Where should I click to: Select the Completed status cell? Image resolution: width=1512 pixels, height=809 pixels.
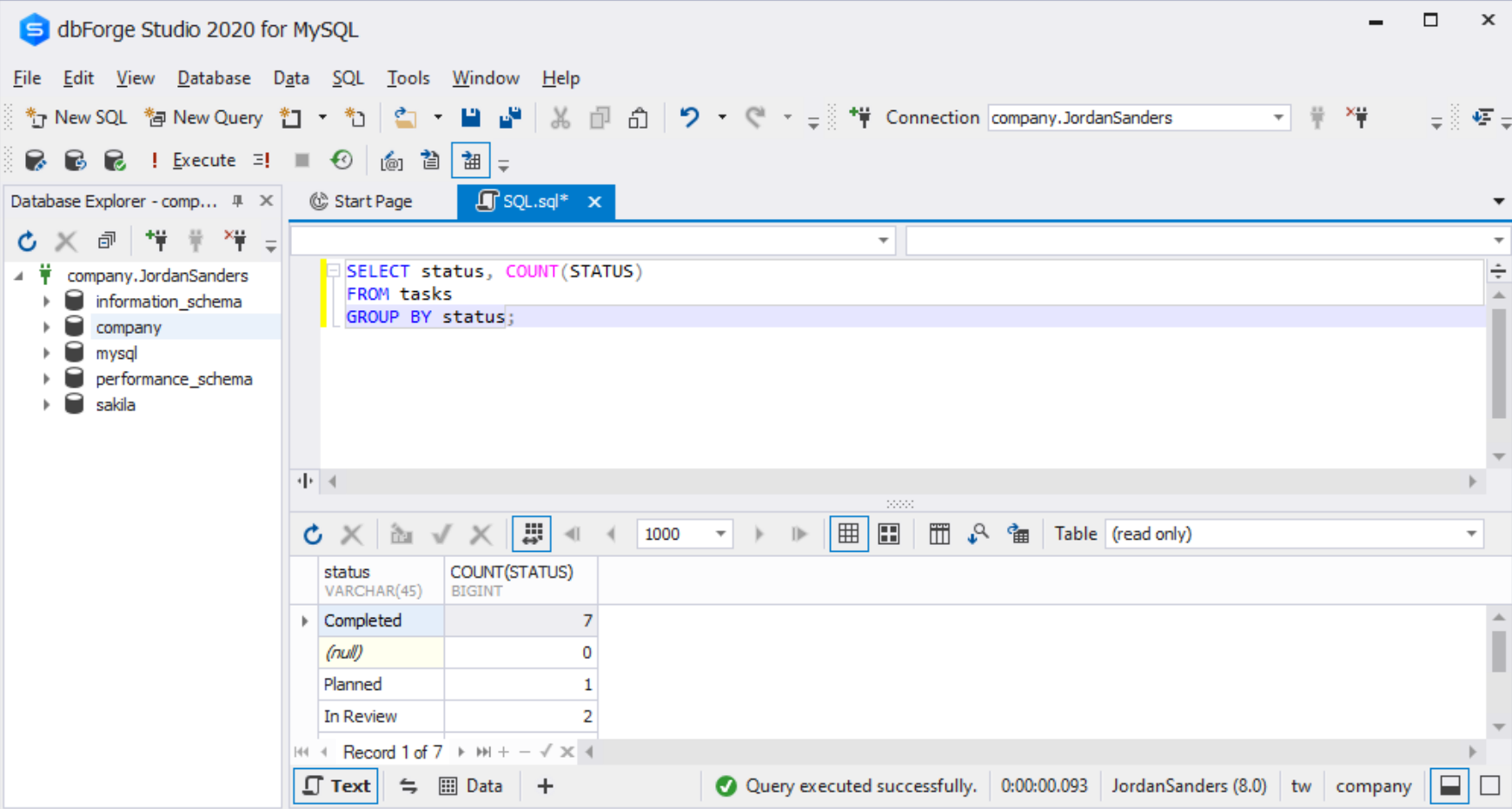pos(381,620)
